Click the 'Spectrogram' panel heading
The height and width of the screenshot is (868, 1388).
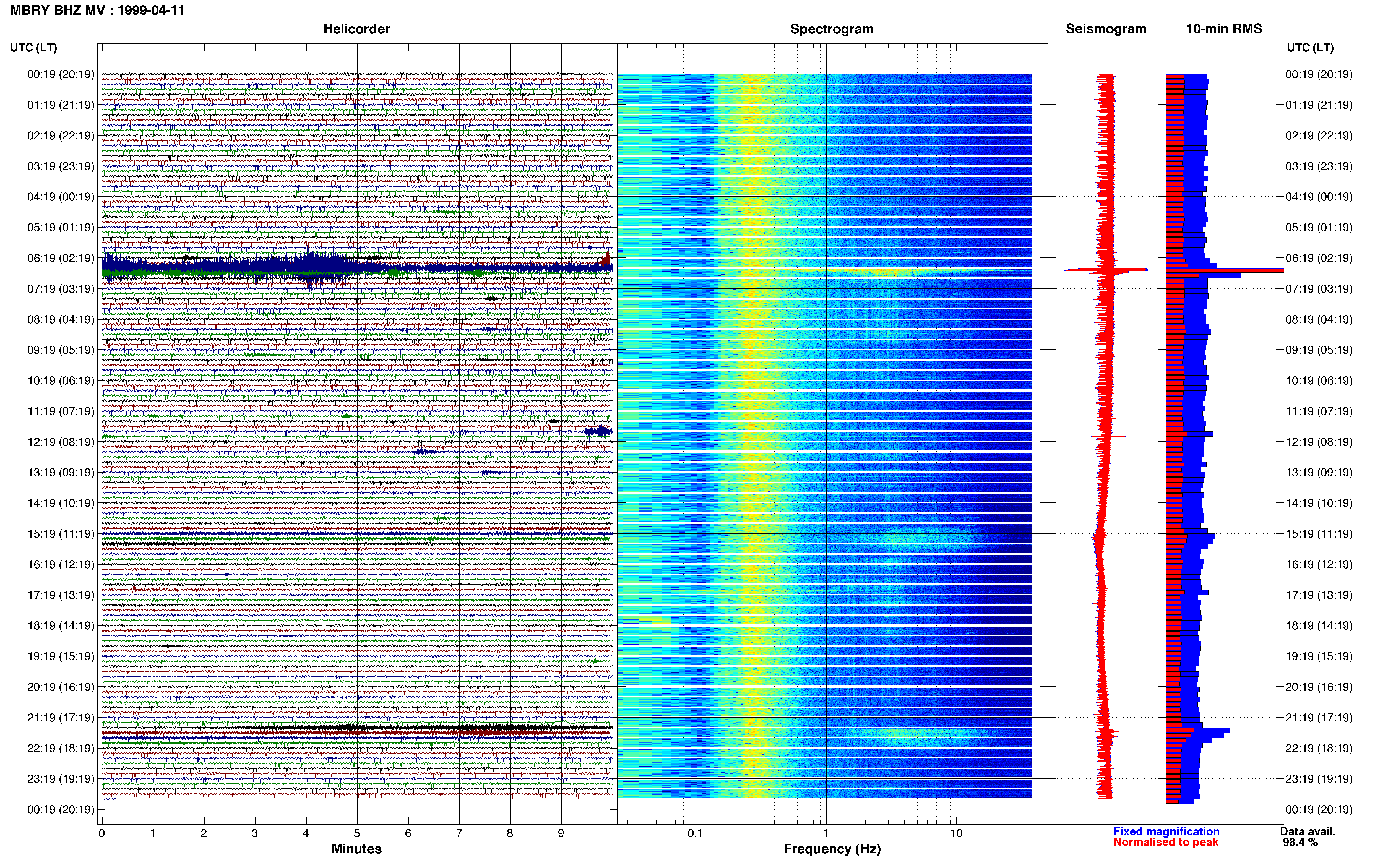coord(832,29)
